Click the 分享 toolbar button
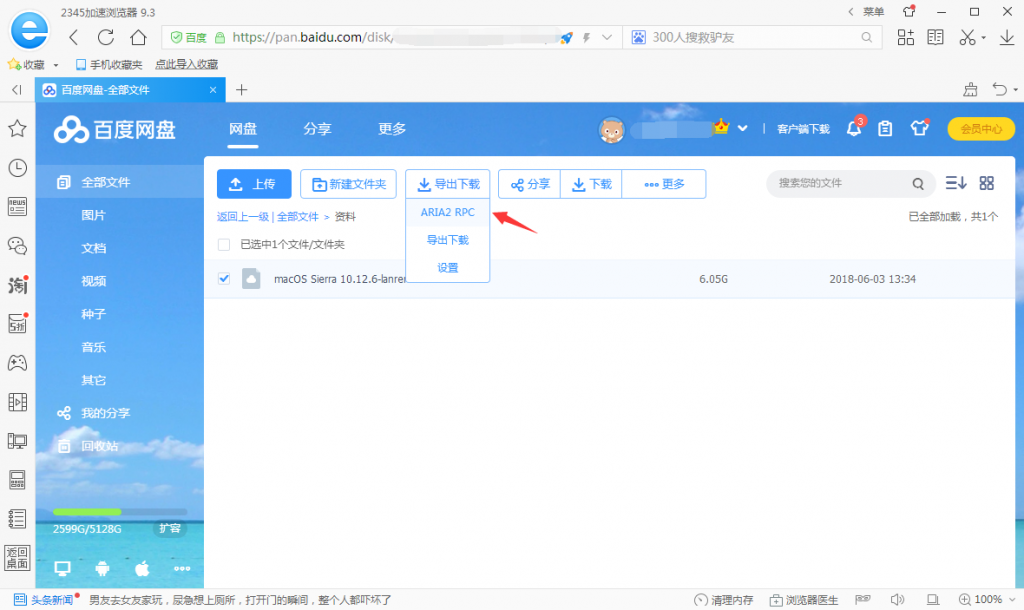The width and height of the screenshot is (1024, 610). [530, 184]
